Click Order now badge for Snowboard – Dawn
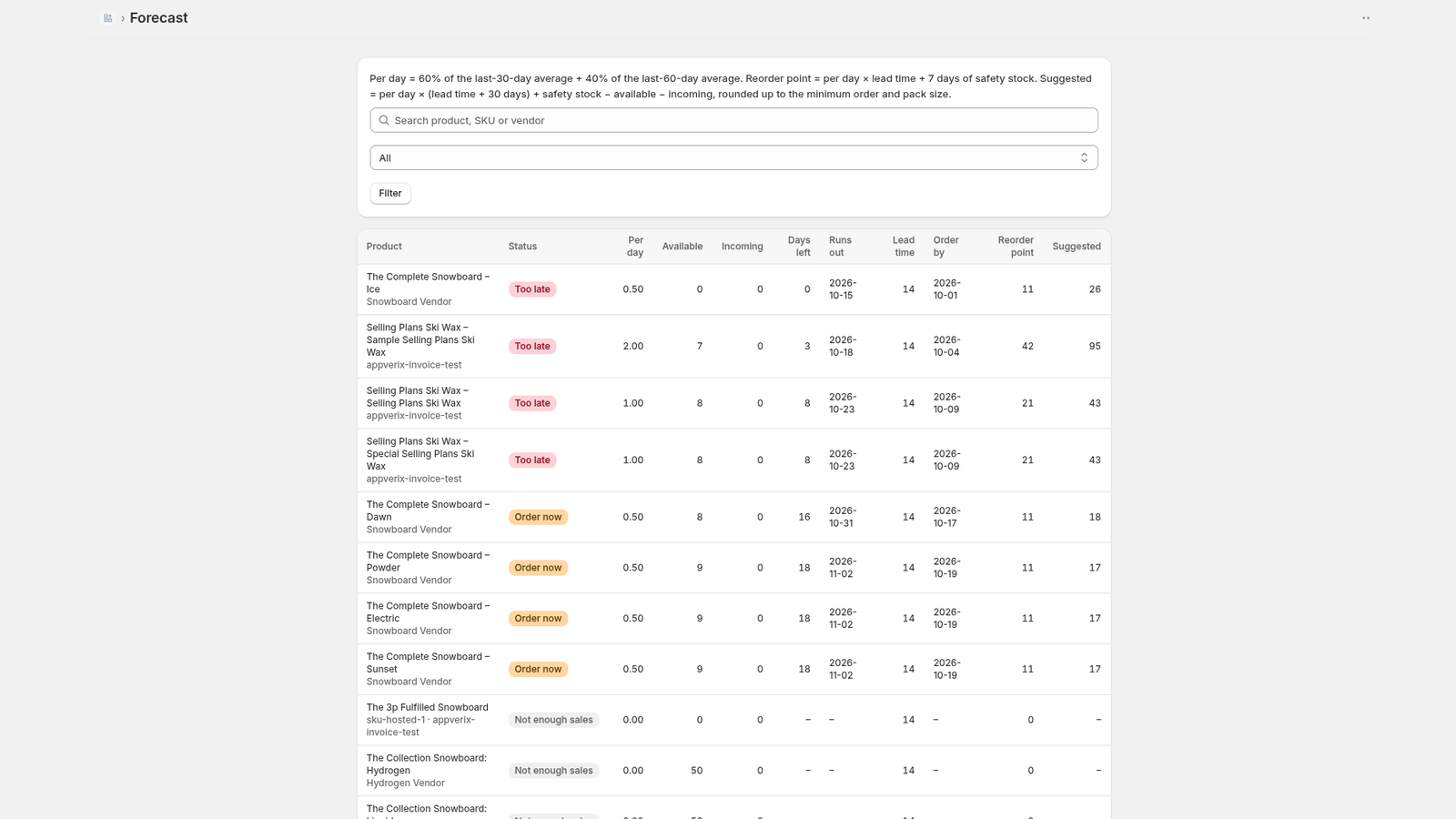Screen dimensions: 1456x819 click(538, 517)
